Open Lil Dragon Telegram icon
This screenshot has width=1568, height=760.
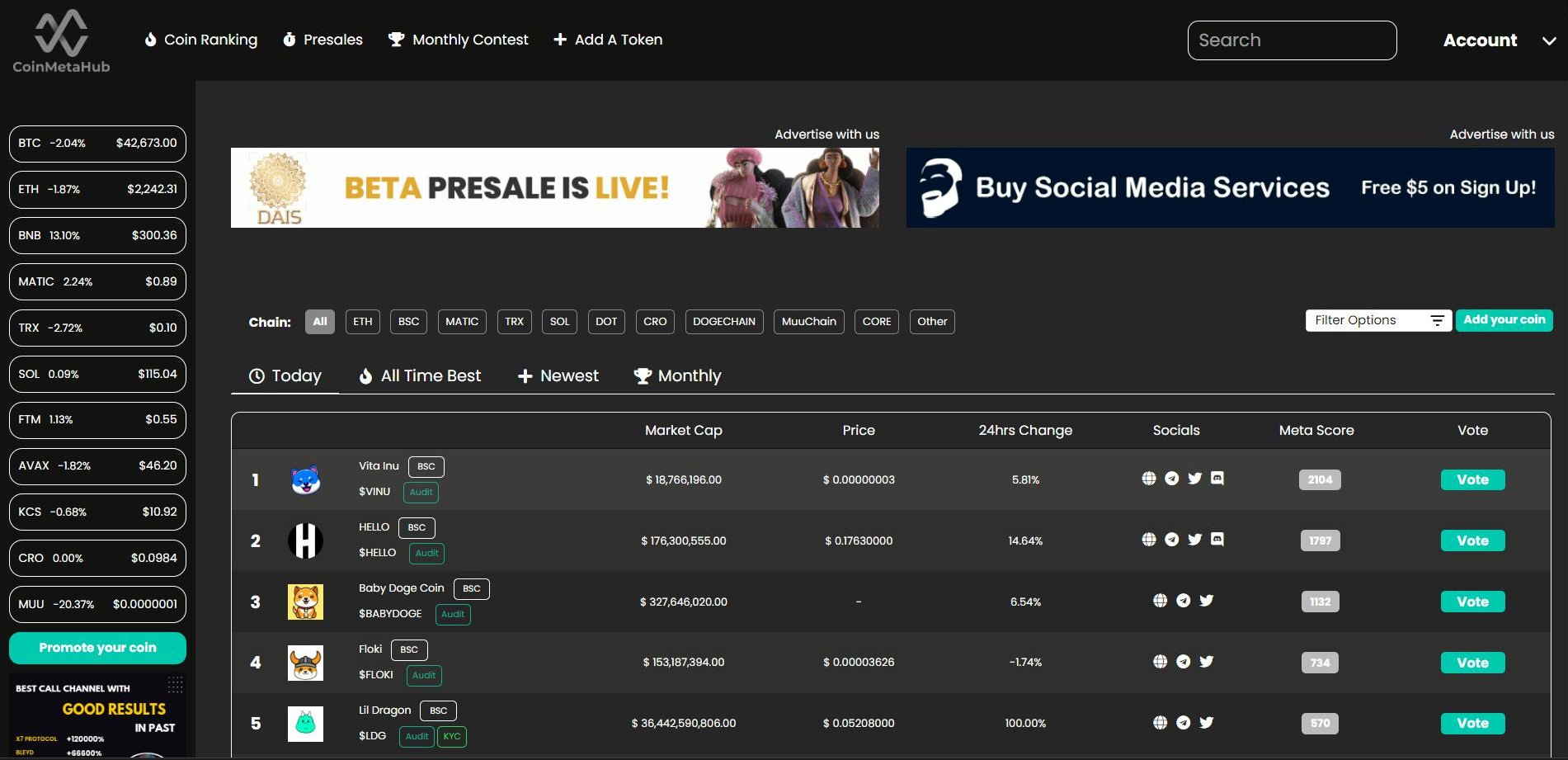coord(1183,722)
